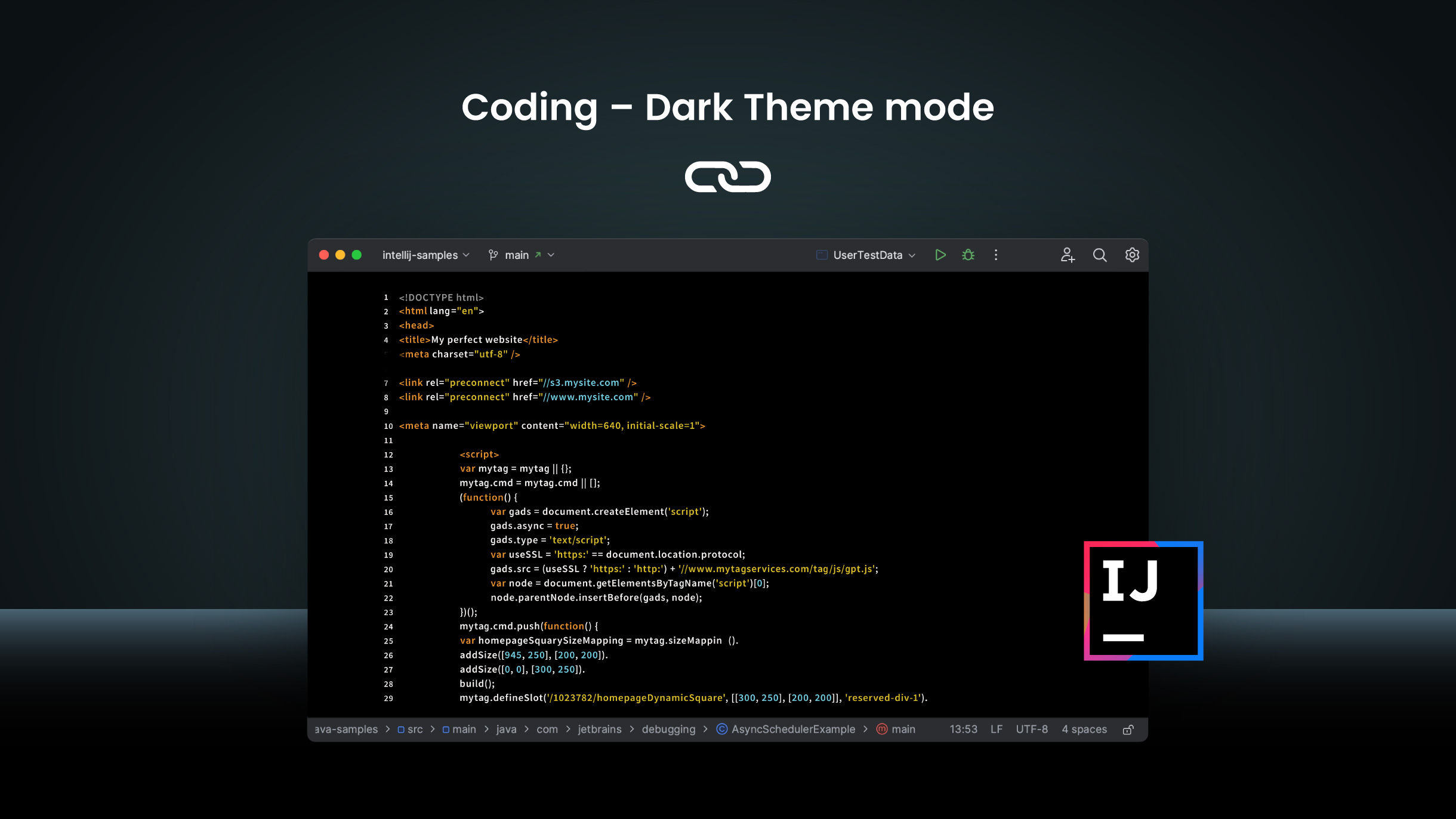Open Code With Me collaboration icon

1068,255
